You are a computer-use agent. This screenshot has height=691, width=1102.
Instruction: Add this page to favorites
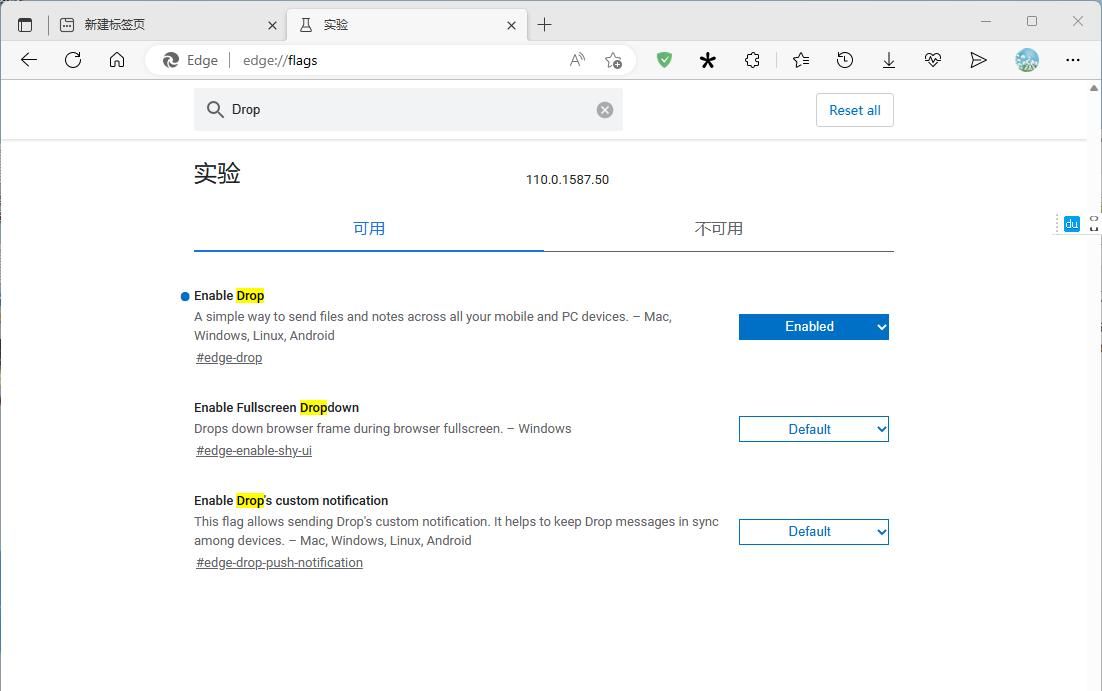pos(614,60)
